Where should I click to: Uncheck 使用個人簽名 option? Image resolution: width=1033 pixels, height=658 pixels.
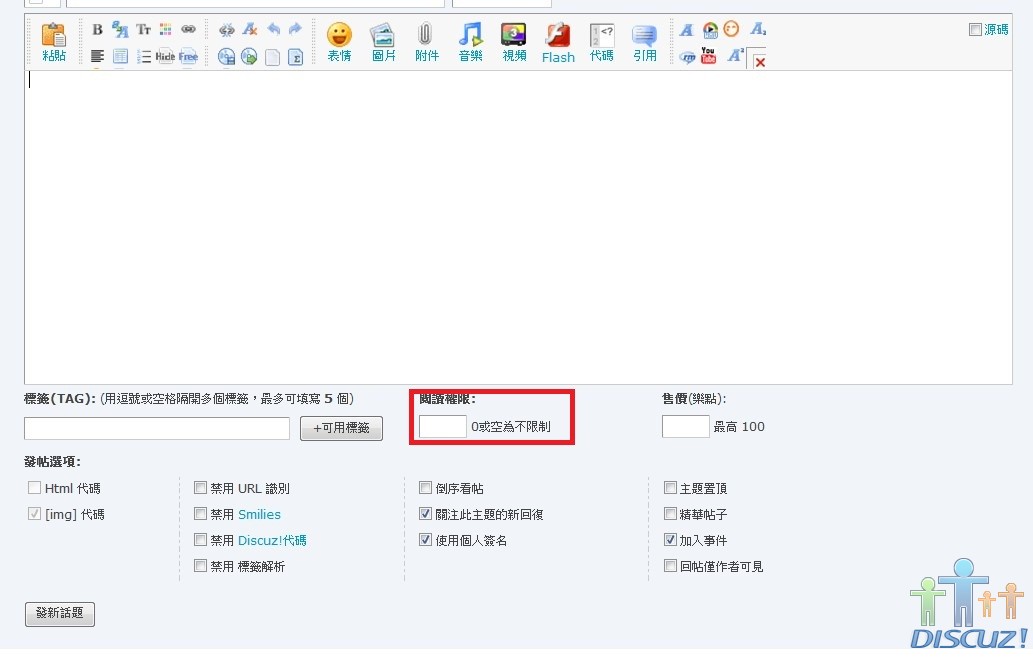click(x=426, y=539)
